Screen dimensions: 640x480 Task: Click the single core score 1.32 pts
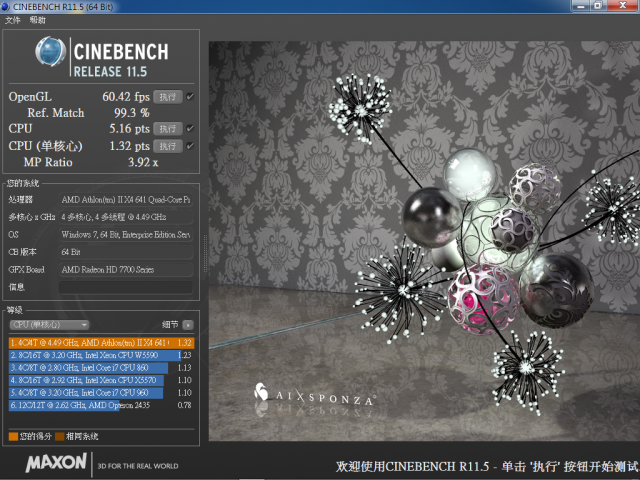129,146
